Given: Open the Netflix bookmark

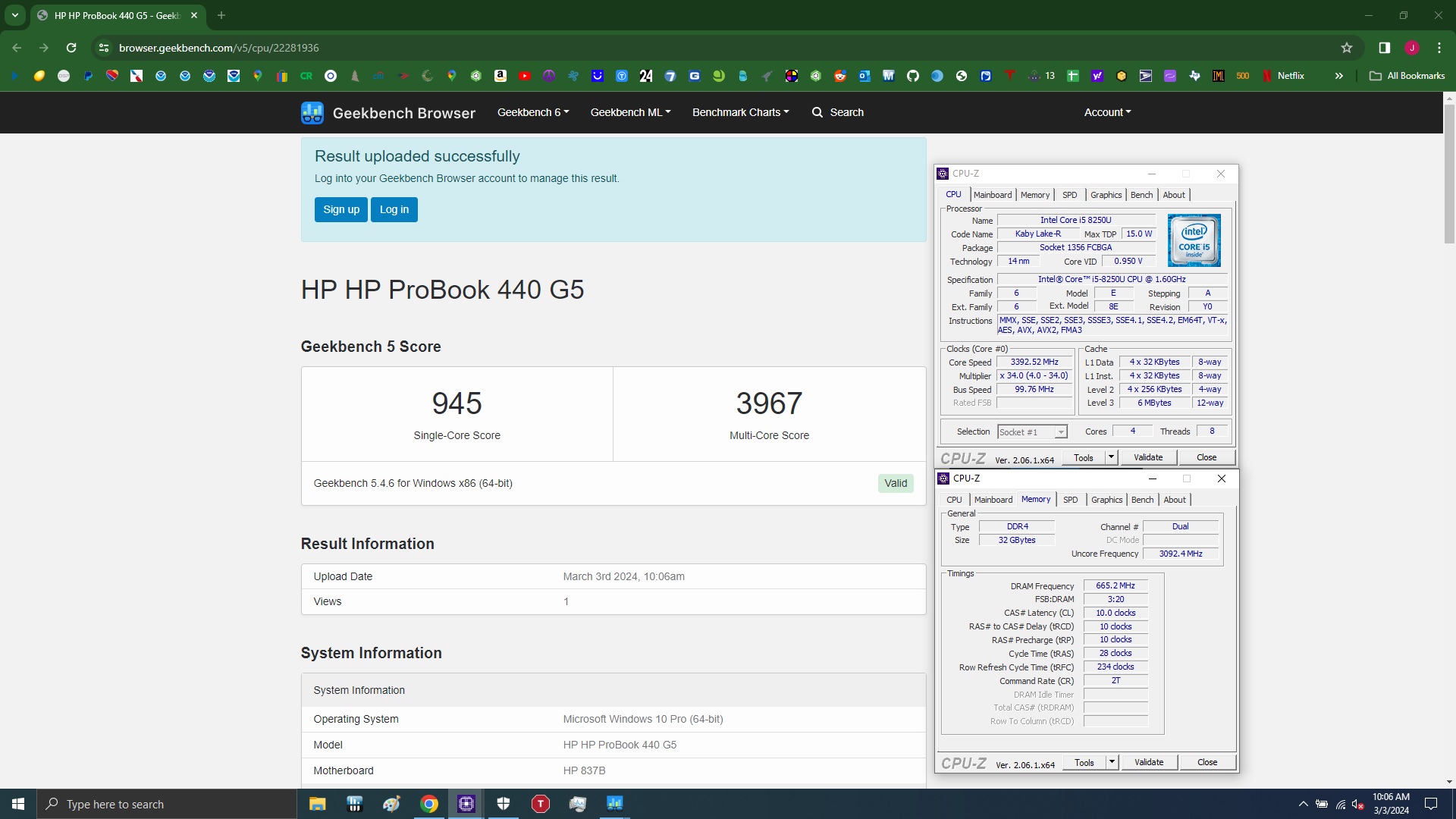Looking at the screenshot, I should click(x=1283, y=76).
